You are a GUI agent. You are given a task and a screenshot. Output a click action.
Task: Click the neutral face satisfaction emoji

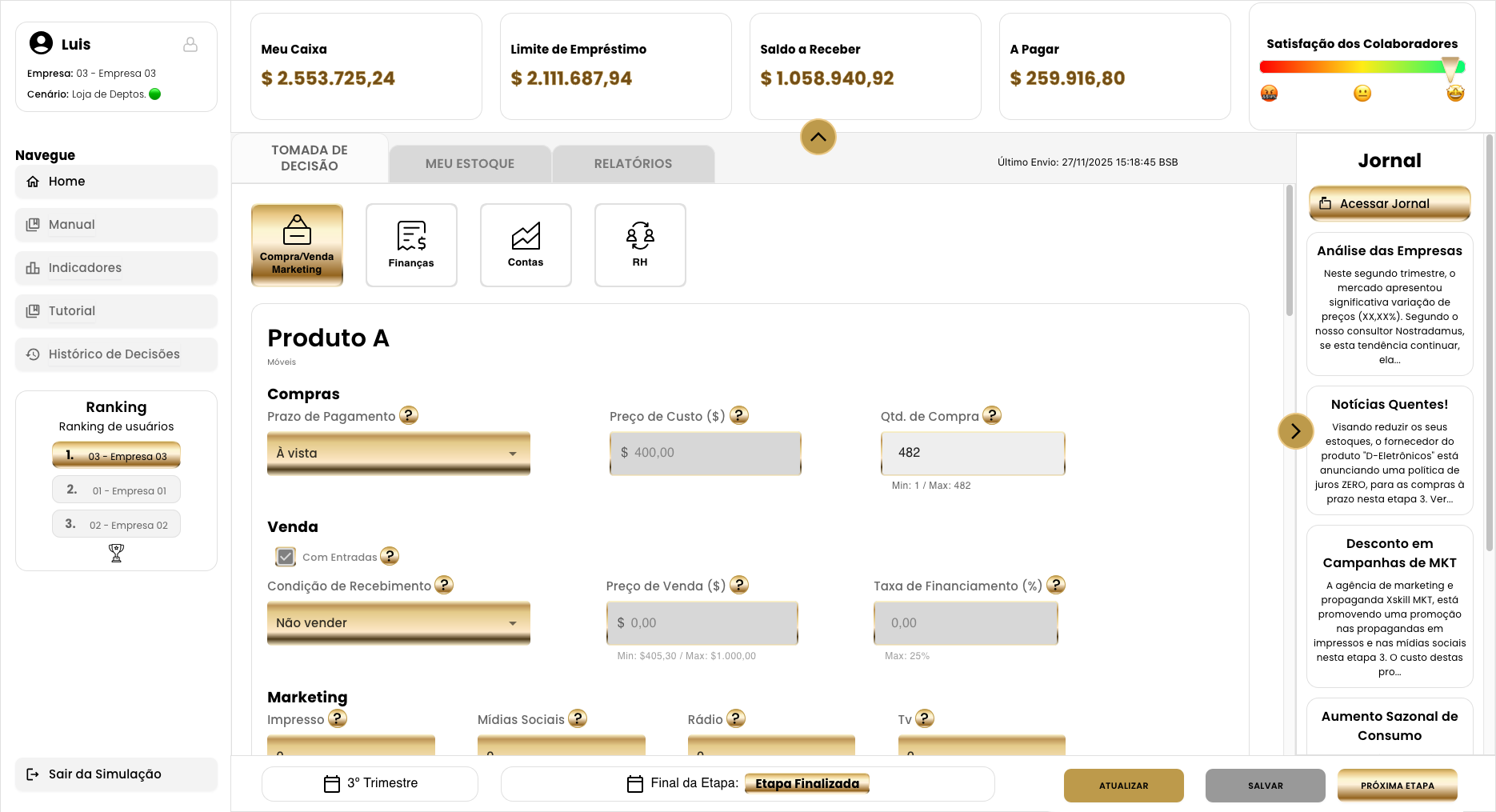[x=1362, y=94]
